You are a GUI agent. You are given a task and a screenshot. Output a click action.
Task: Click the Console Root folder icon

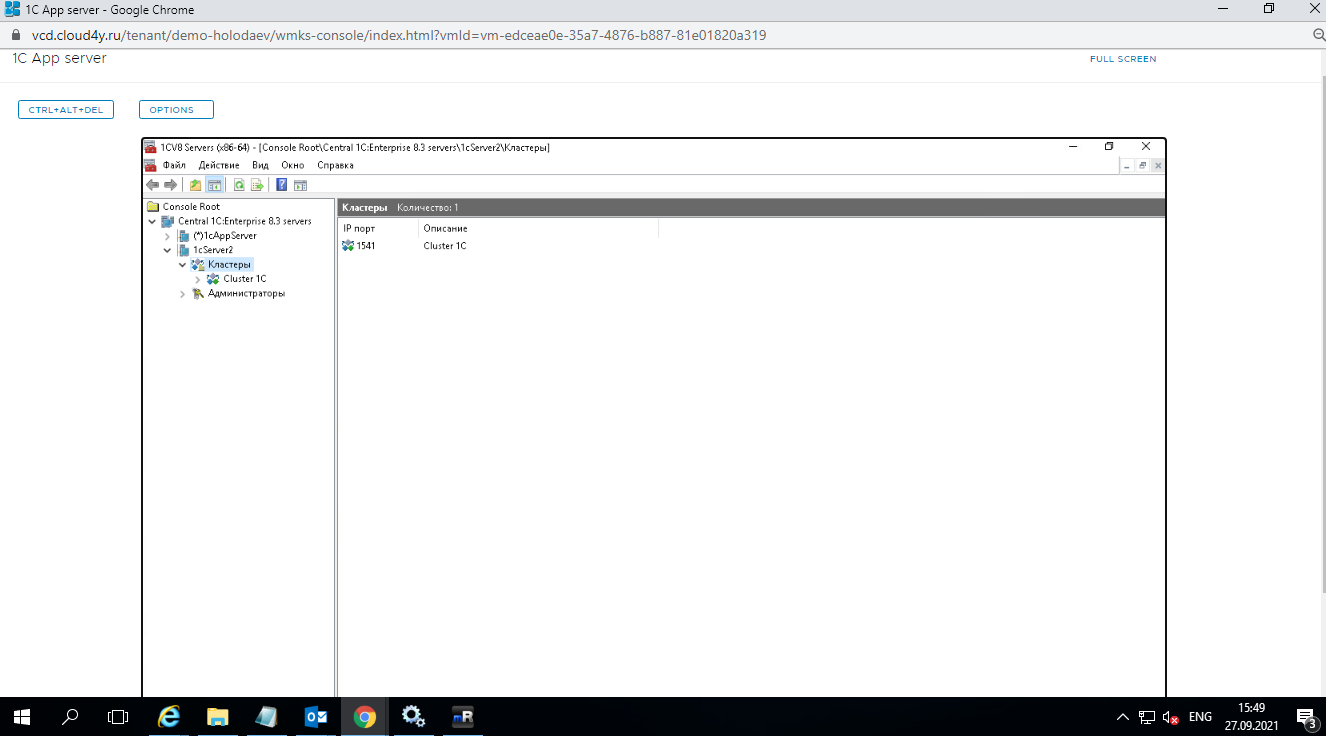pos(153,207)
